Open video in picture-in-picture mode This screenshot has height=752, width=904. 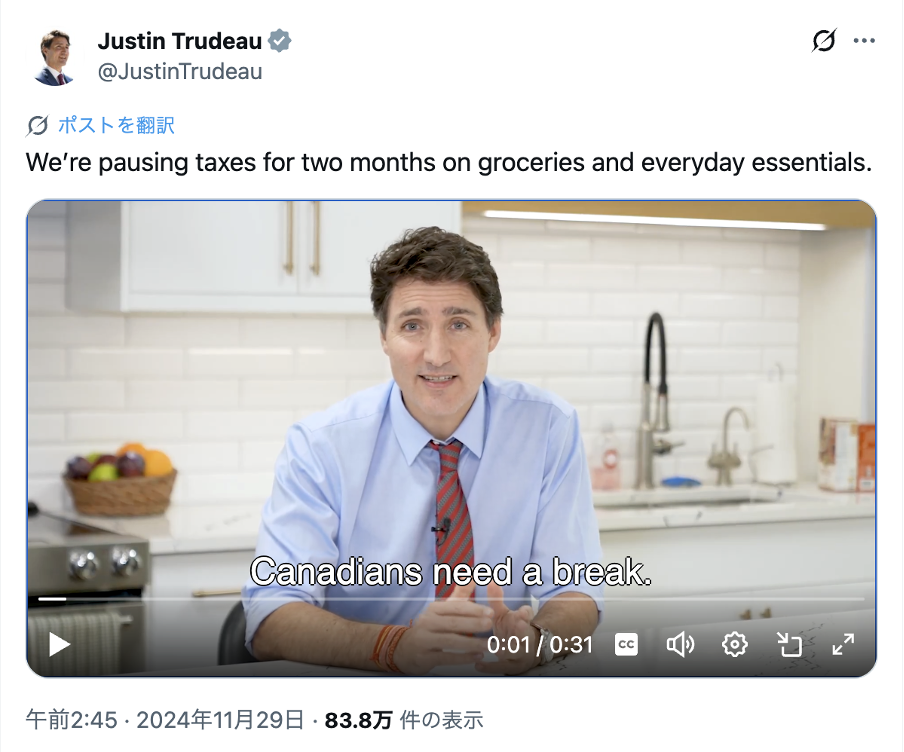(789, 644)
